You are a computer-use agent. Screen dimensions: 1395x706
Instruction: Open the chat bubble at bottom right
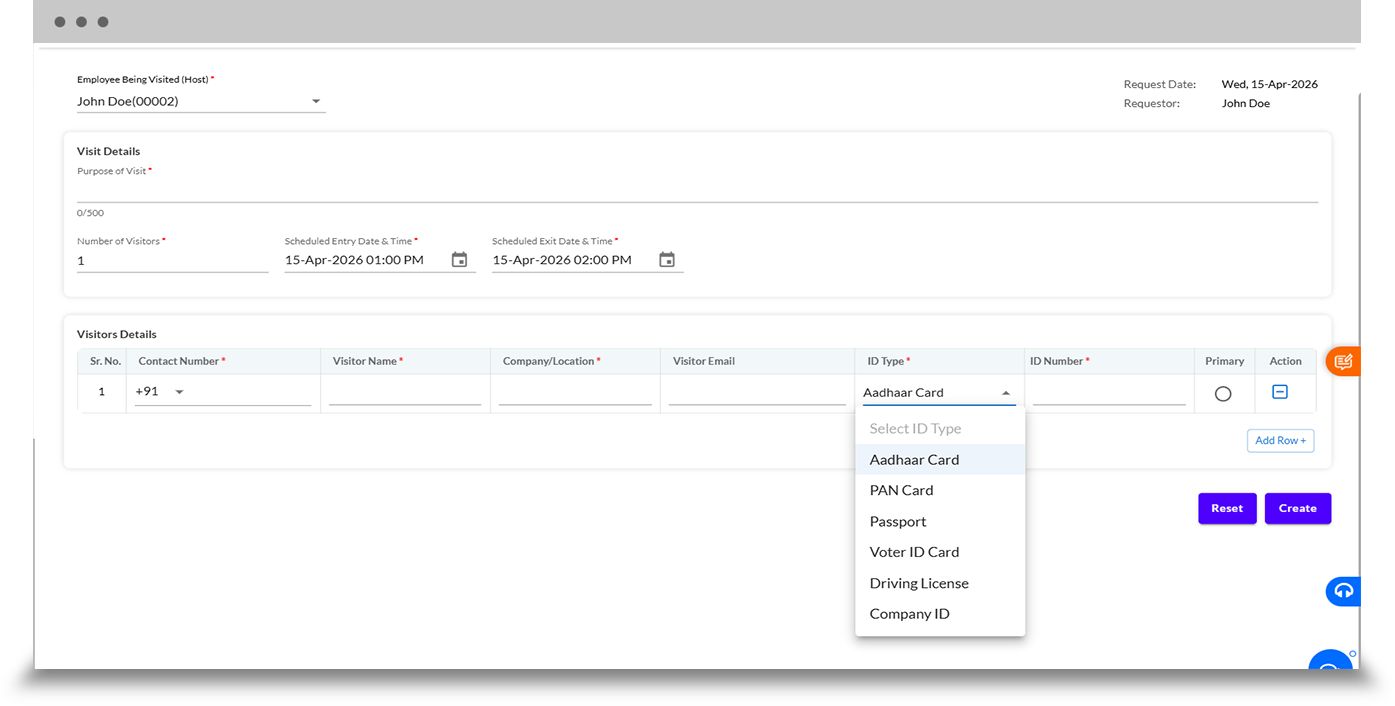tap(1331, 663)
